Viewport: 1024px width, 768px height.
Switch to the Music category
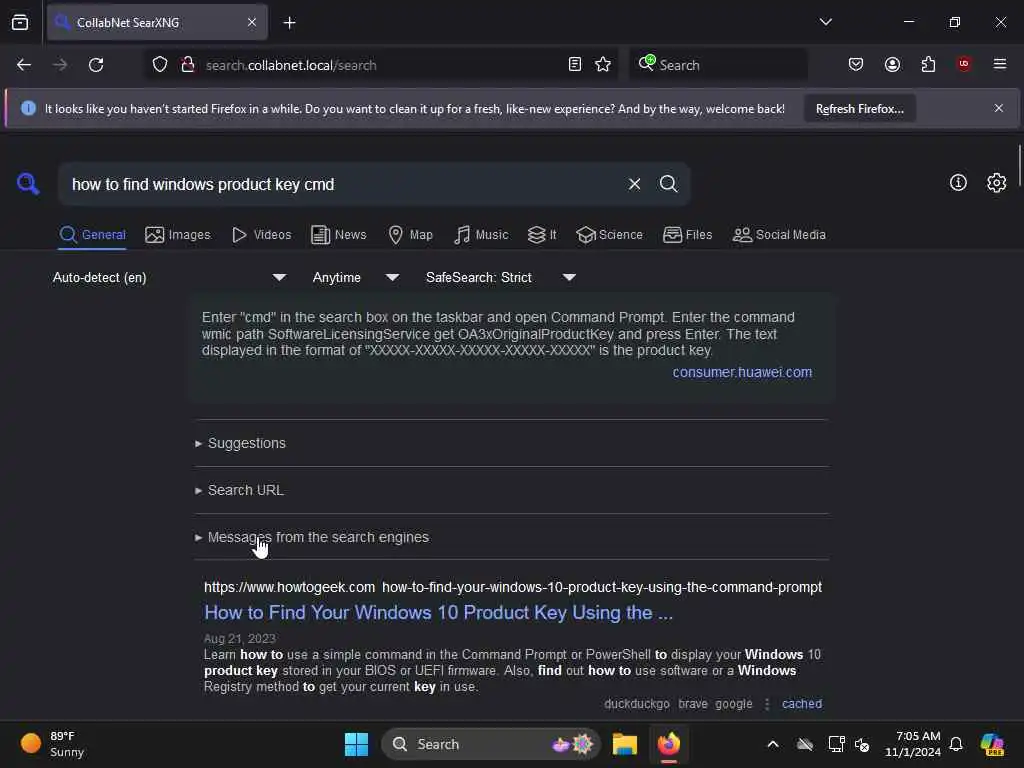coord(481,234)
